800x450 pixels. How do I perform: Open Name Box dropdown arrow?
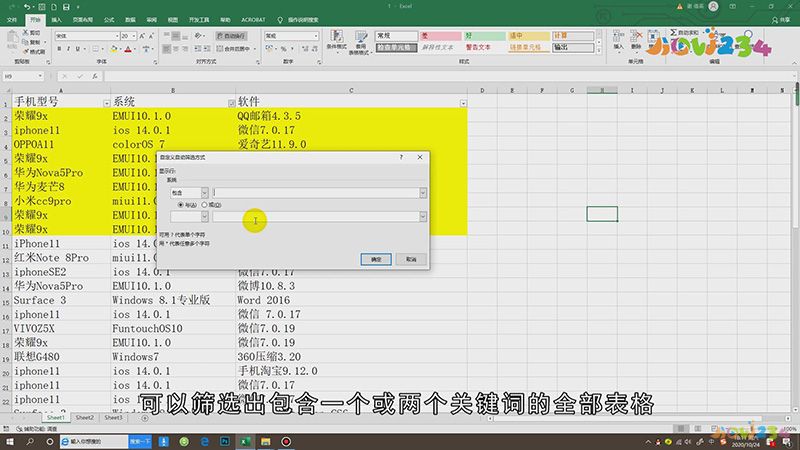click(40, 76)
